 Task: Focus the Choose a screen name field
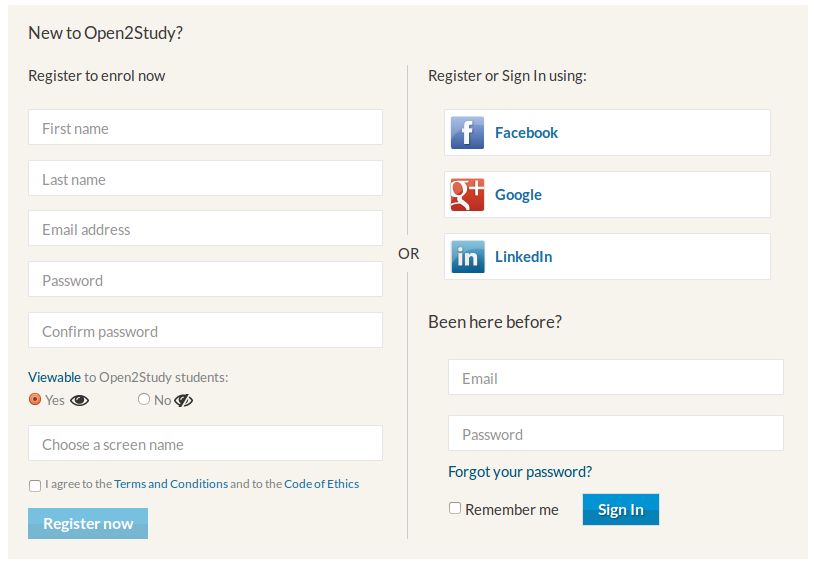pos(206,443)
